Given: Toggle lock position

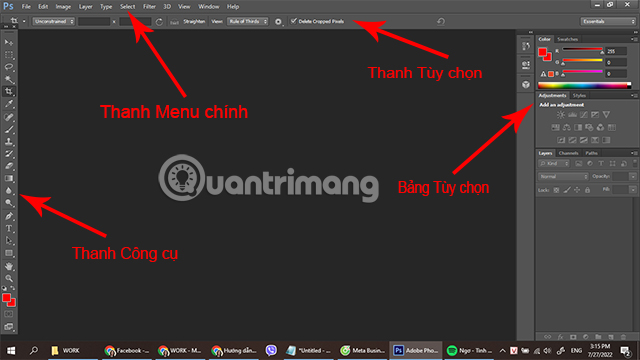Looking at the screenshot, I should (x=577, y=190).
